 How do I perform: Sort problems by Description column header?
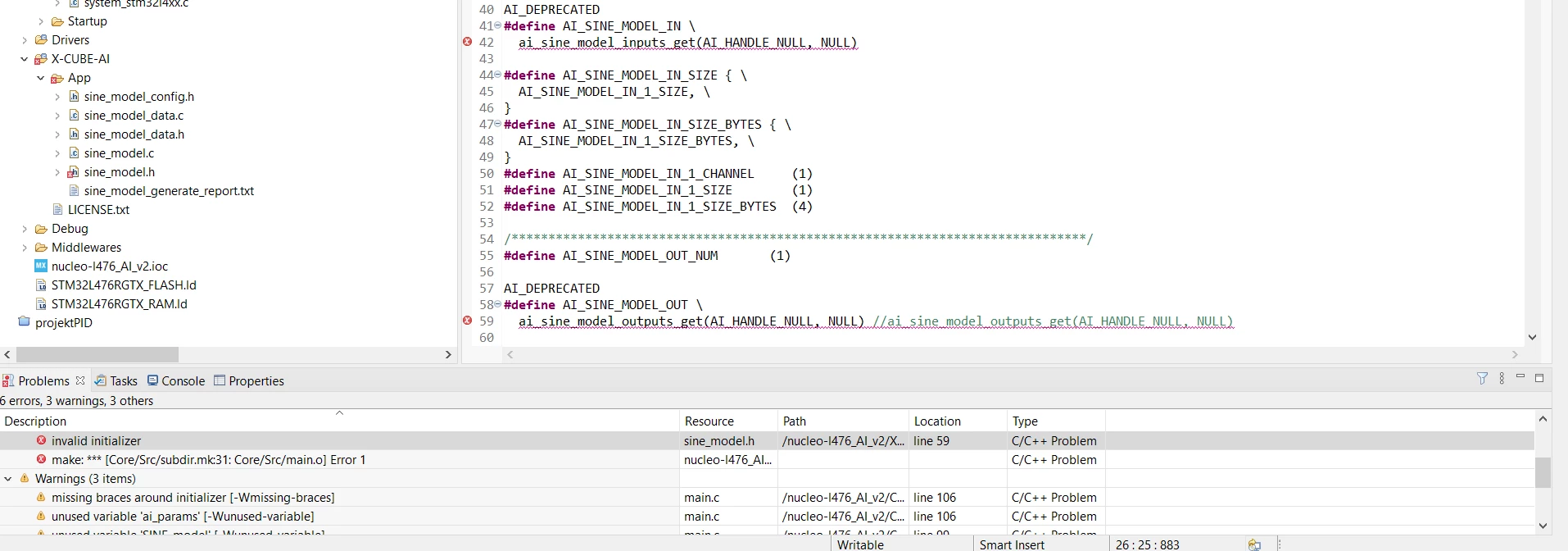tap(339, 421)
